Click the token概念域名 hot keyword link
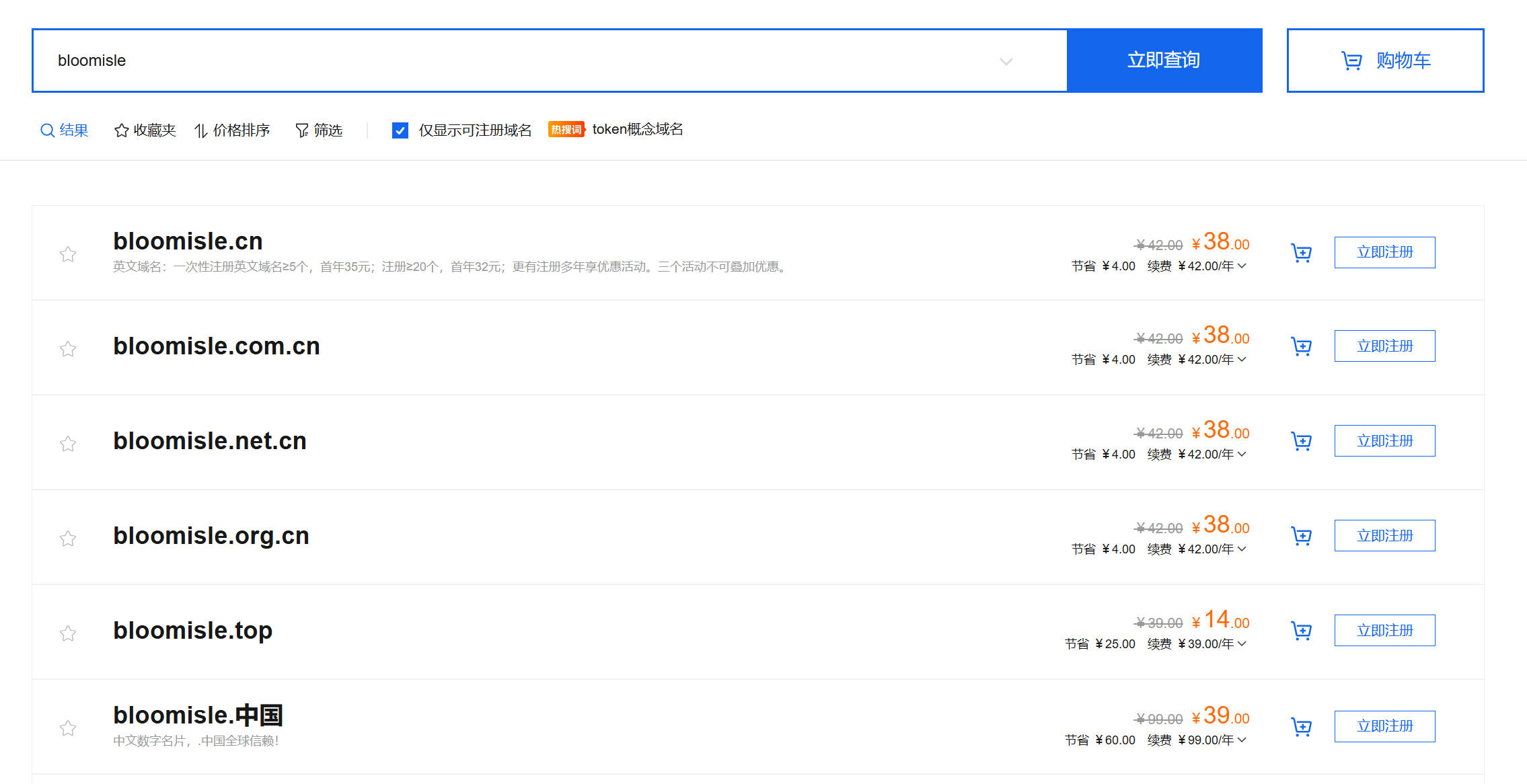This screenshot has height=784, width=1527. coord(638,129)
